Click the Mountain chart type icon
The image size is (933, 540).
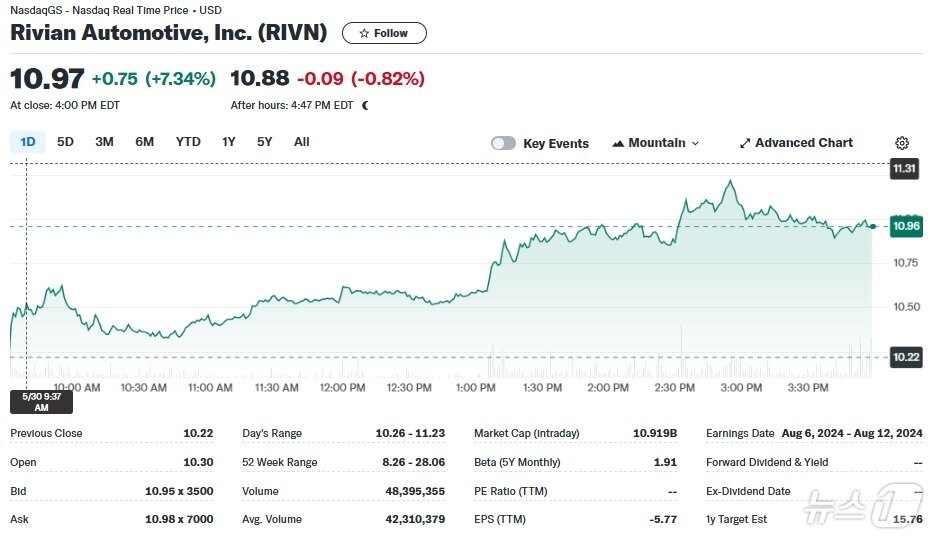tap(618, 143)
